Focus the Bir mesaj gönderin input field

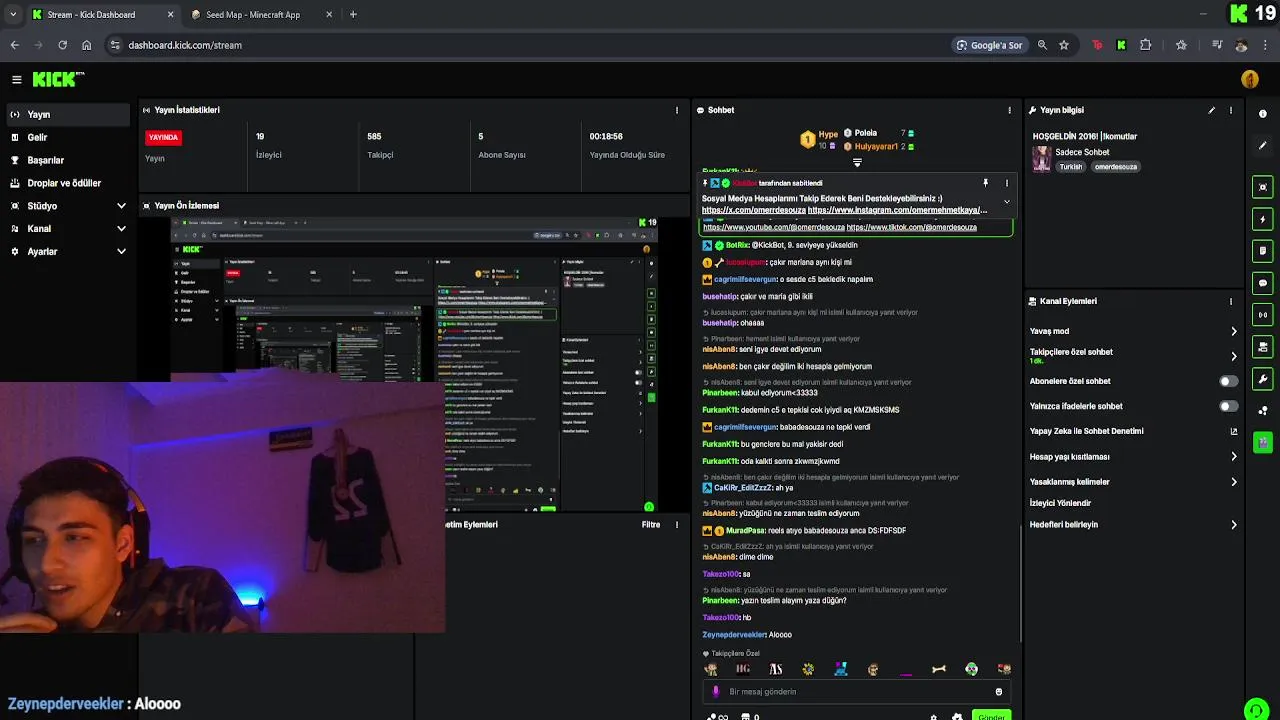(857, 692)
